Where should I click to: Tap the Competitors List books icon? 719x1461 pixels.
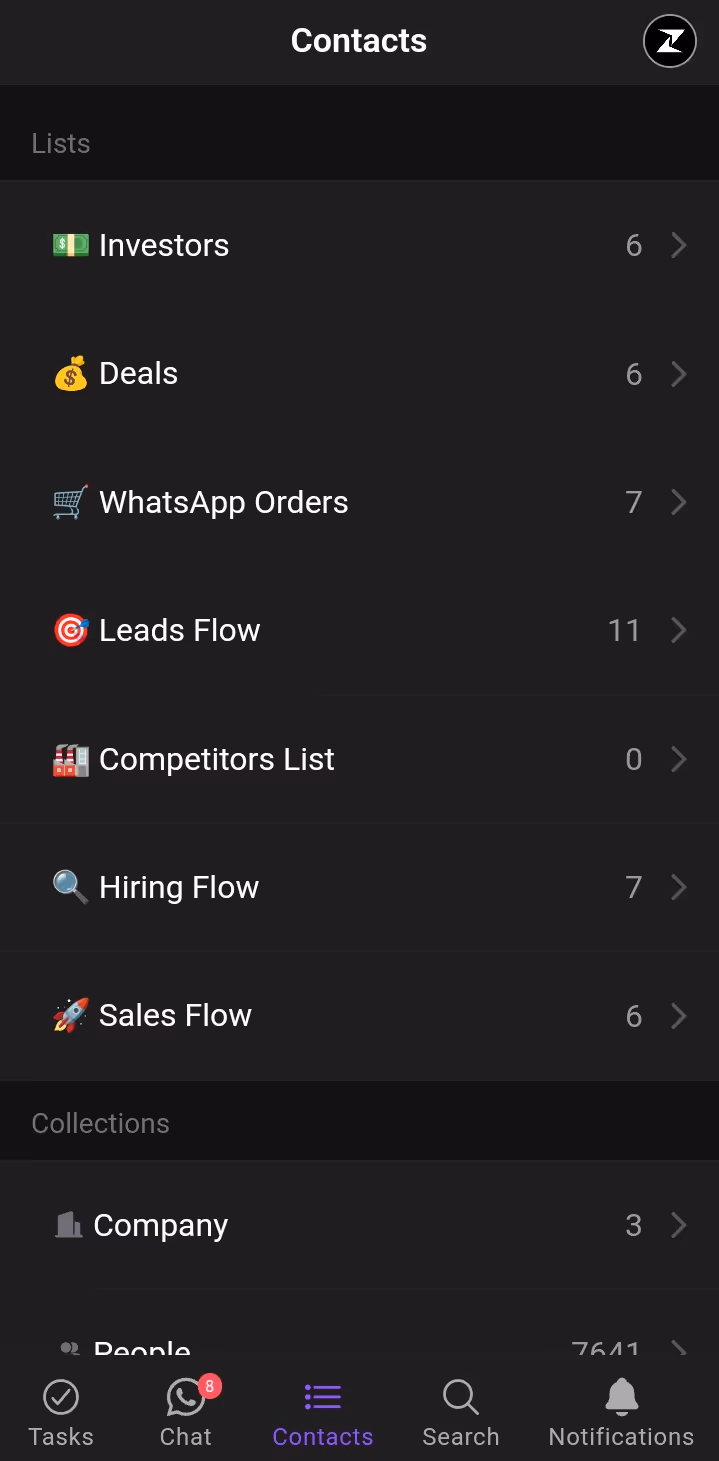pos(68,758)
